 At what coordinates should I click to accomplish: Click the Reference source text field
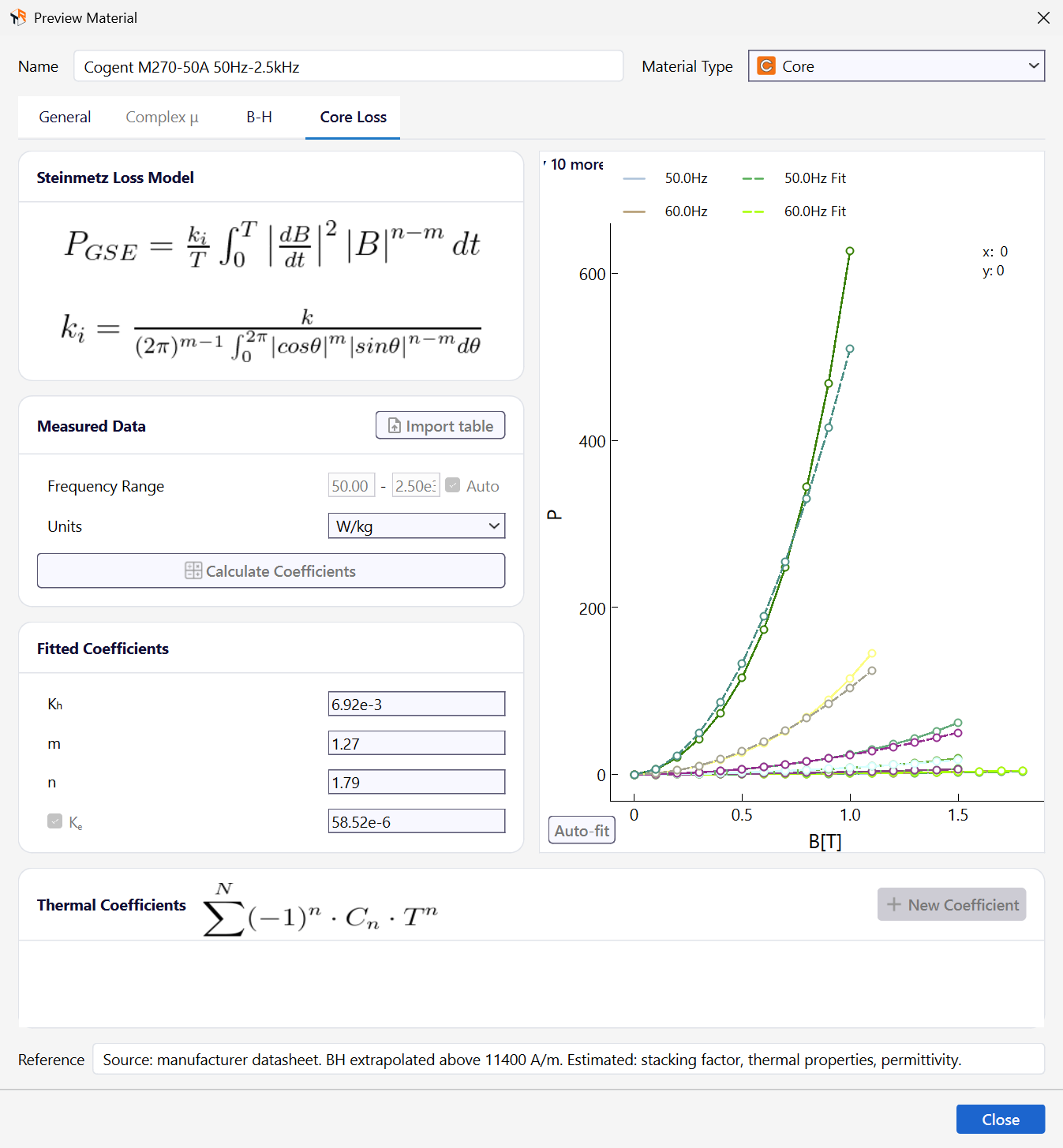point(568,1059)
